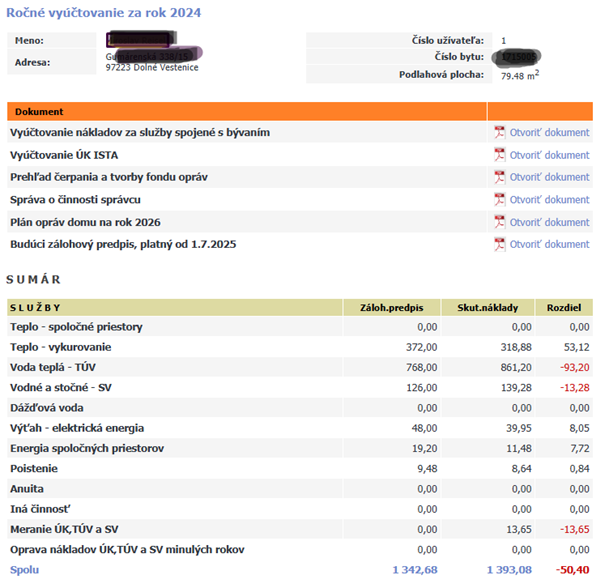This screenshot has width=605, height=588.
Task: Open 'Otvoriť dokument' link for Prehľad čerpania
Action: pos(549,177)
